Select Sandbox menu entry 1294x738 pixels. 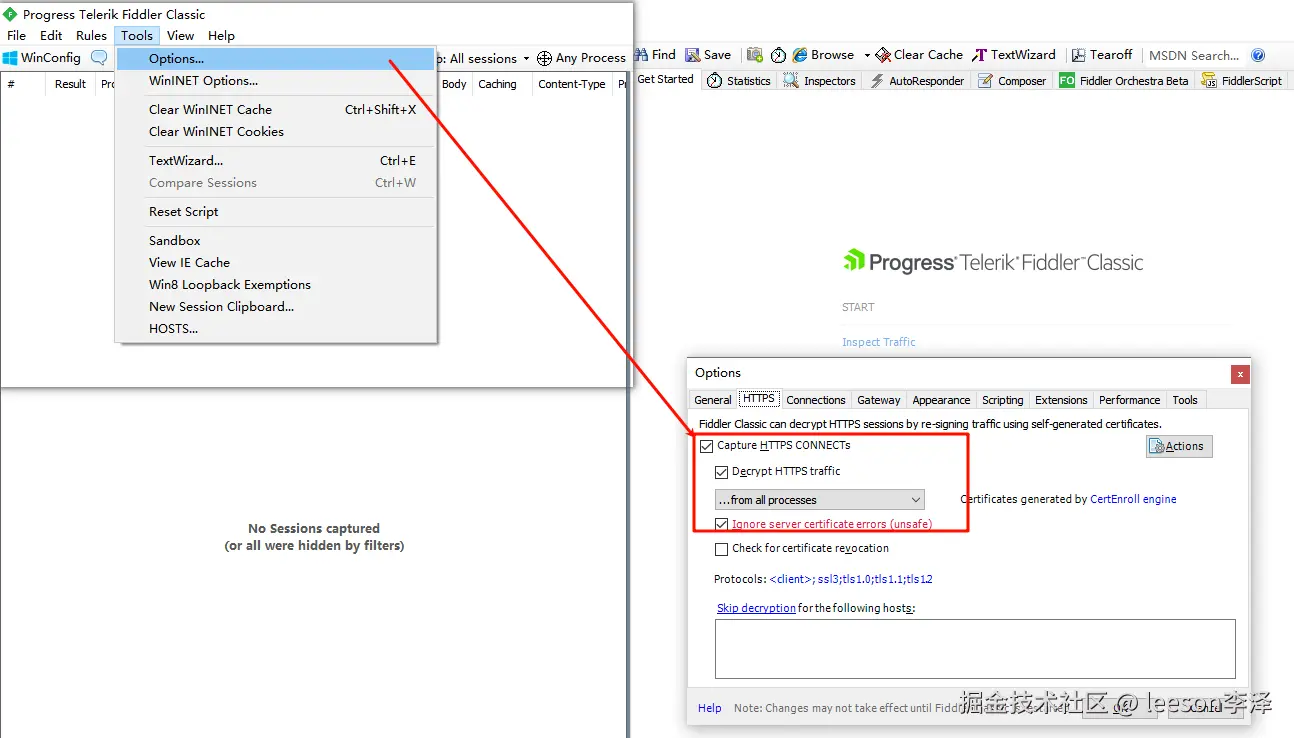pyautogui.click(x=276, y=241)
